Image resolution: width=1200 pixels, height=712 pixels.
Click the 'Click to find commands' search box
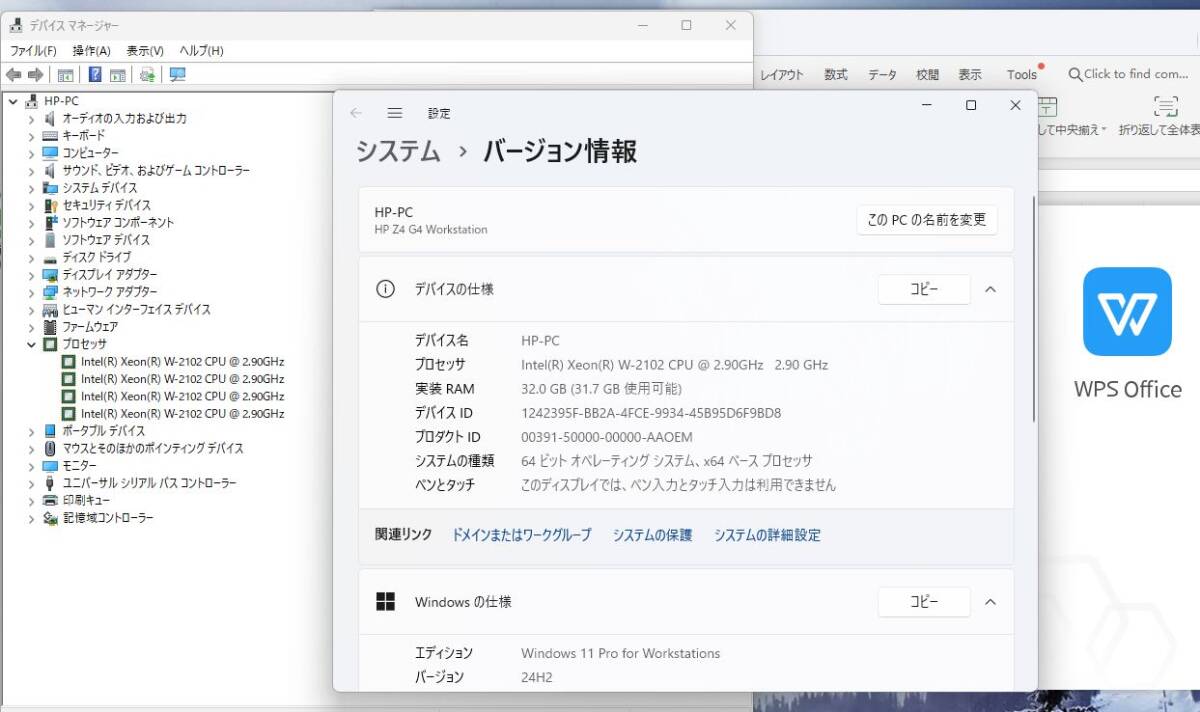(x=1128, y=74)
